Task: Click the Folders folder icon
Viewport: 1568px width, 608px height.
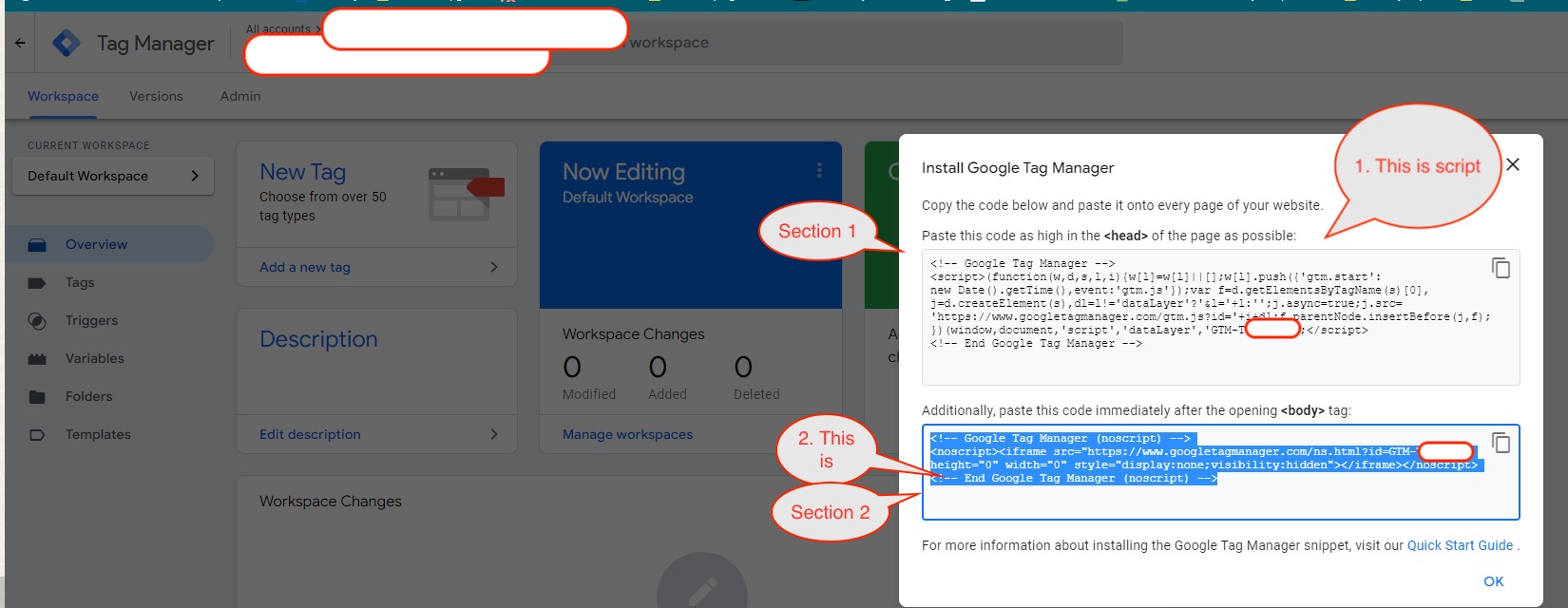Action: click(x=37, y=397)
